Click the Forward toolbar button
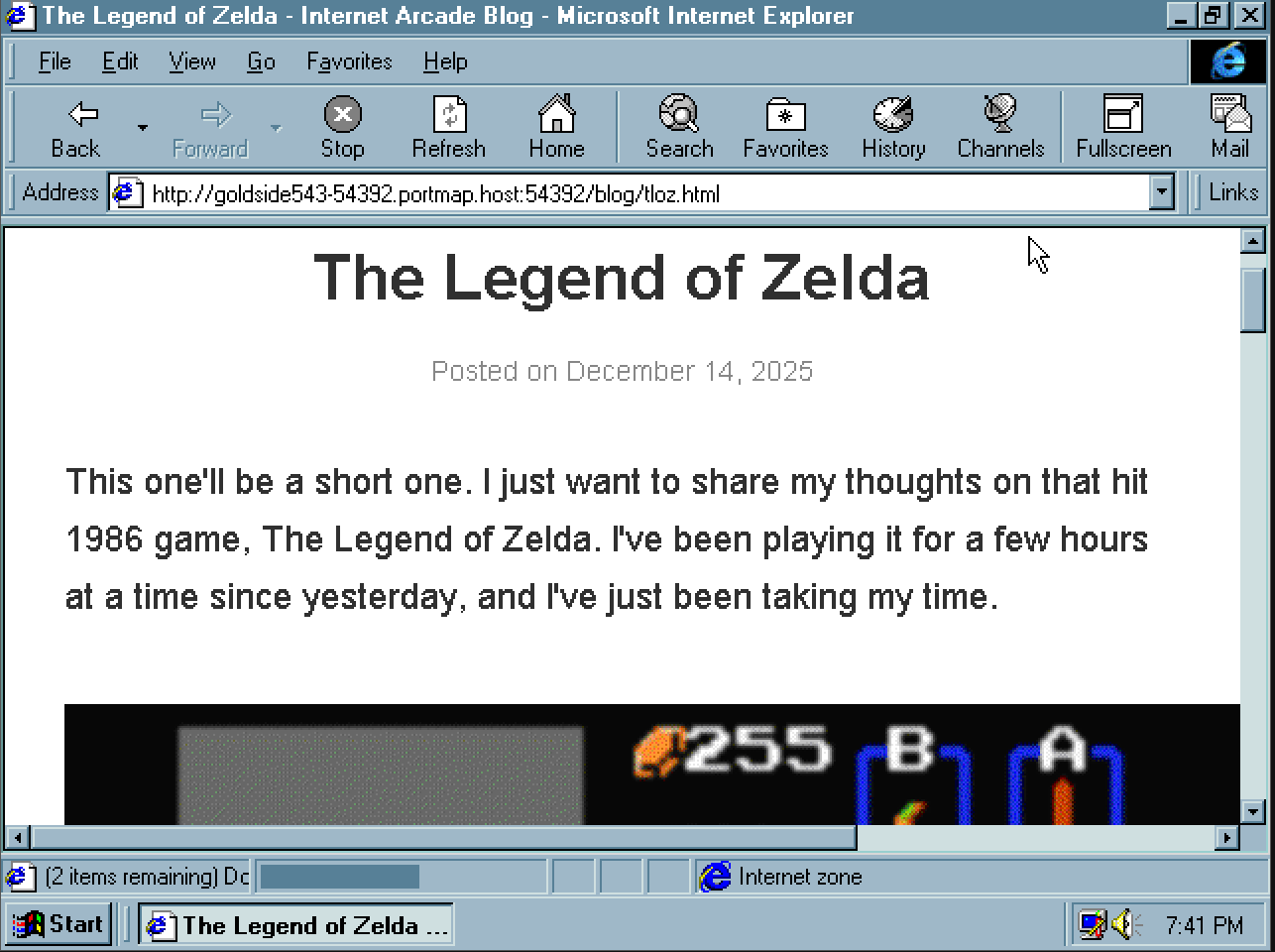The height and width of the screenshot is (952, 1275). click(210, 127)
